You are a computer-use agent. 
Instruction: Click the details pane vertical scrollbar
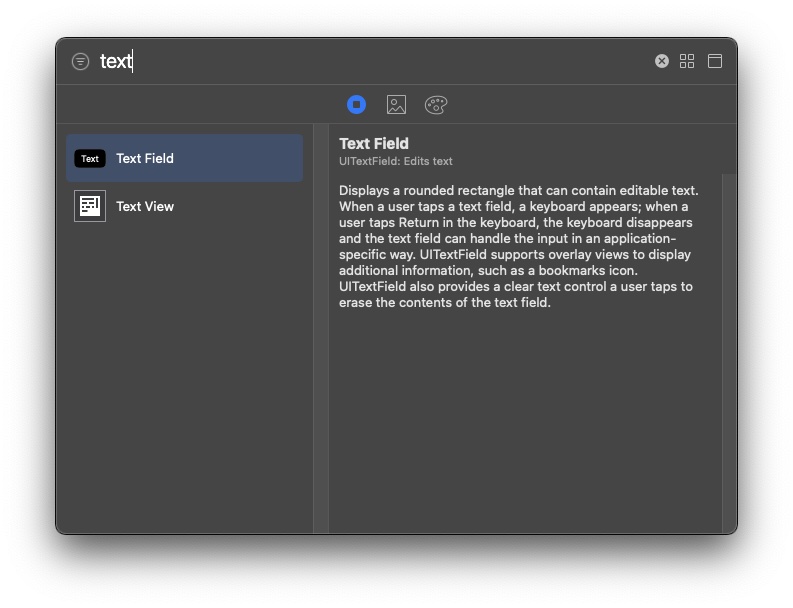click(728, 353)
